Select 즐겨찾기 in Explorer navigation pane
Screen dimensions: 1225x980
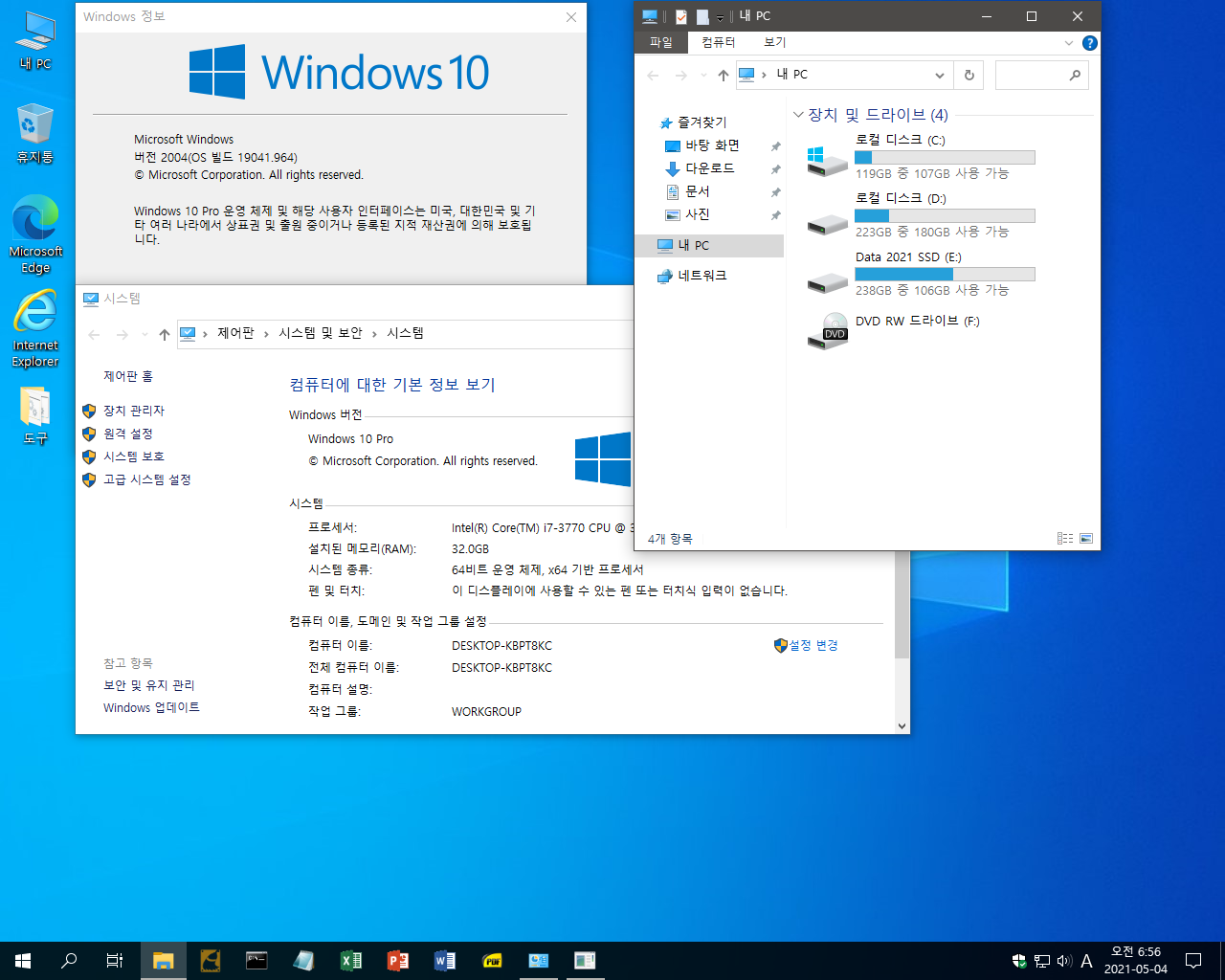coord(702,122)
